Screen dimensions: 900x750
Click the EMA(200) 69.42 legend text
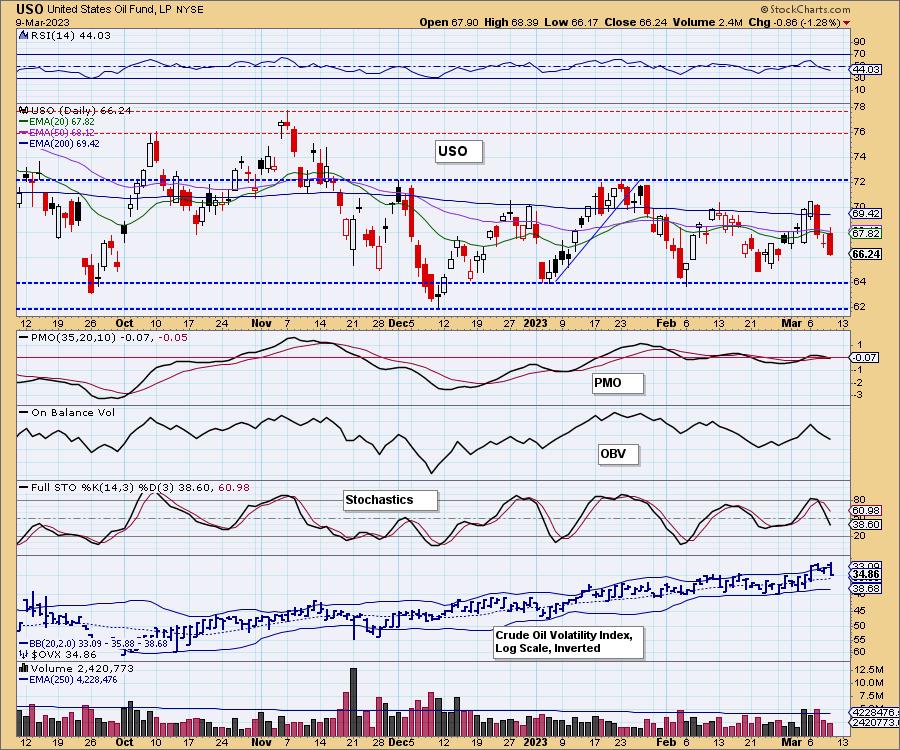[64, 143]
